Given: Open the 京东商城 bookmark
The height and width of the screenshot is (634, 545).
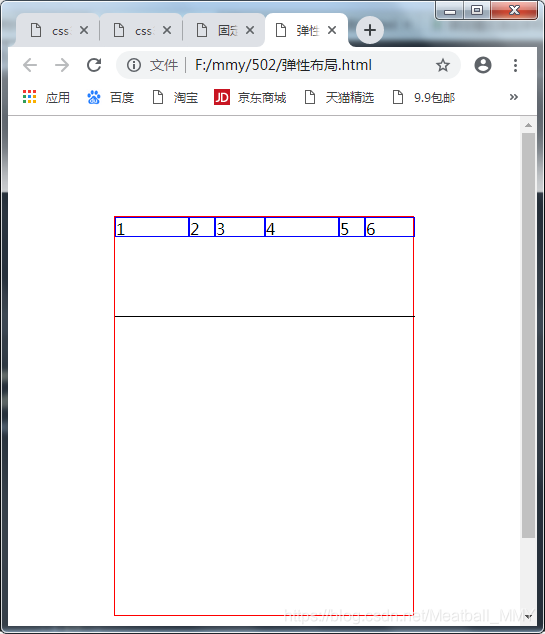Looking at the screenshot, I should [250, 97].
